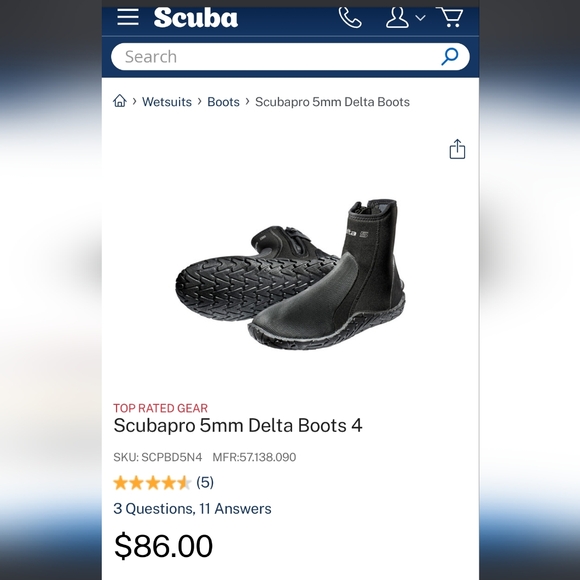Click the star rating
Screen dimensions: 580x580
pos(152,483)
